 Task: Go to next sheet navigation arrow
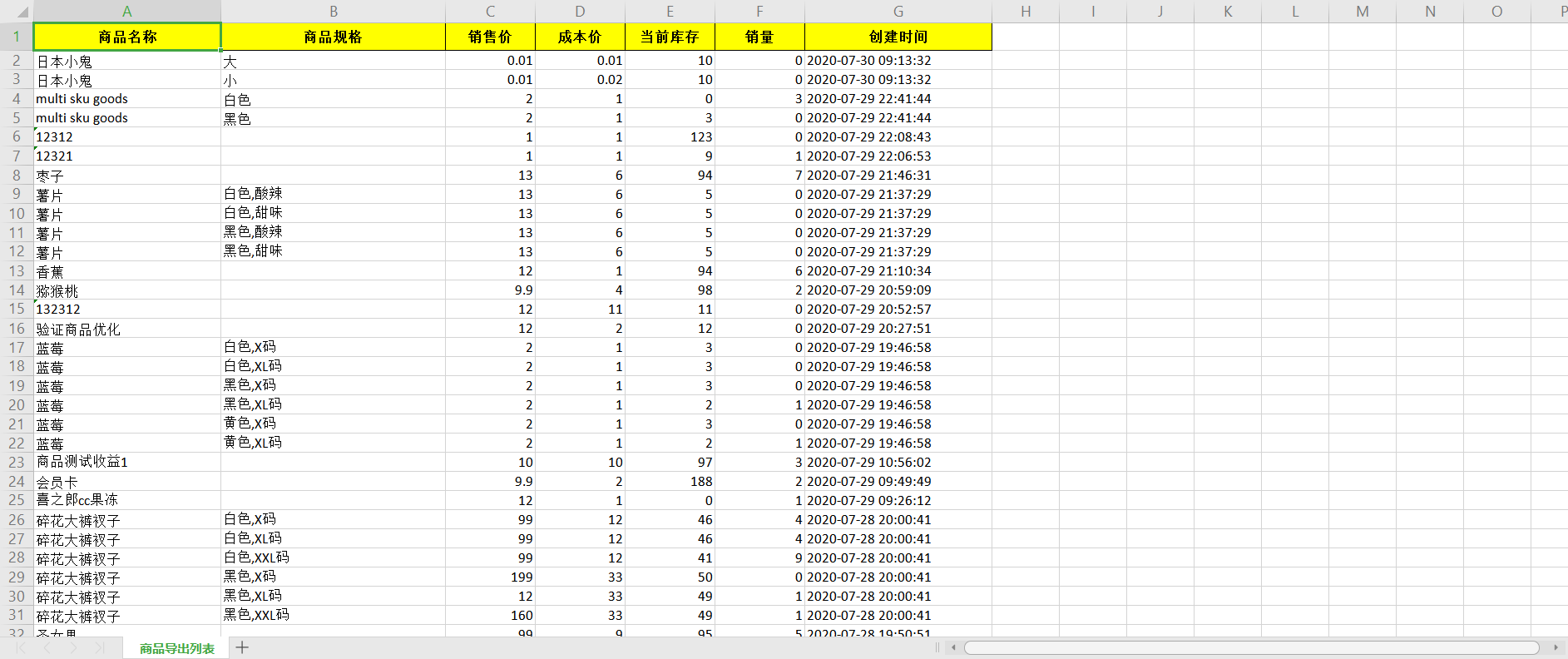[x=73, y=647]
